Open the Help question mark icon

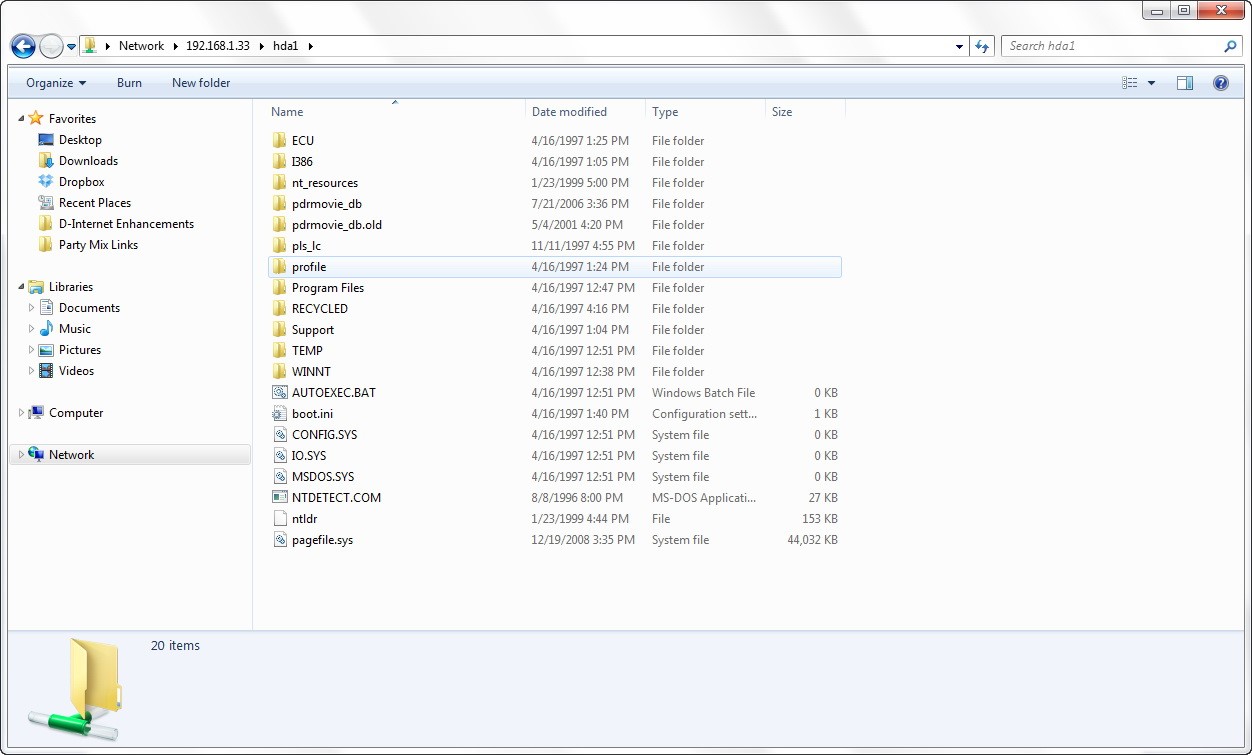[1220, 83]
